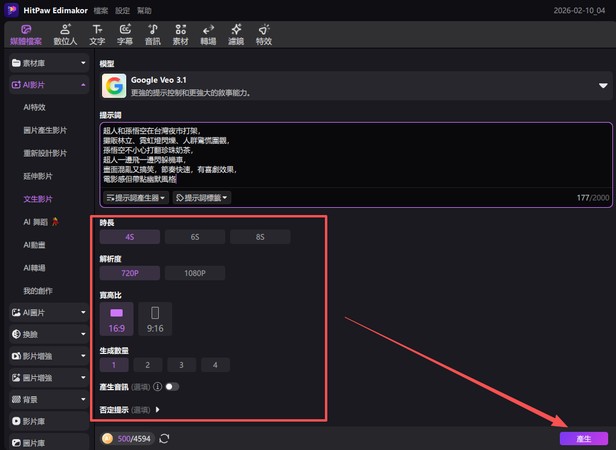Viewport: 616px width, 450px height.
Task: Select 文生影片 text-to-video item
Action: tap(38, 199)
